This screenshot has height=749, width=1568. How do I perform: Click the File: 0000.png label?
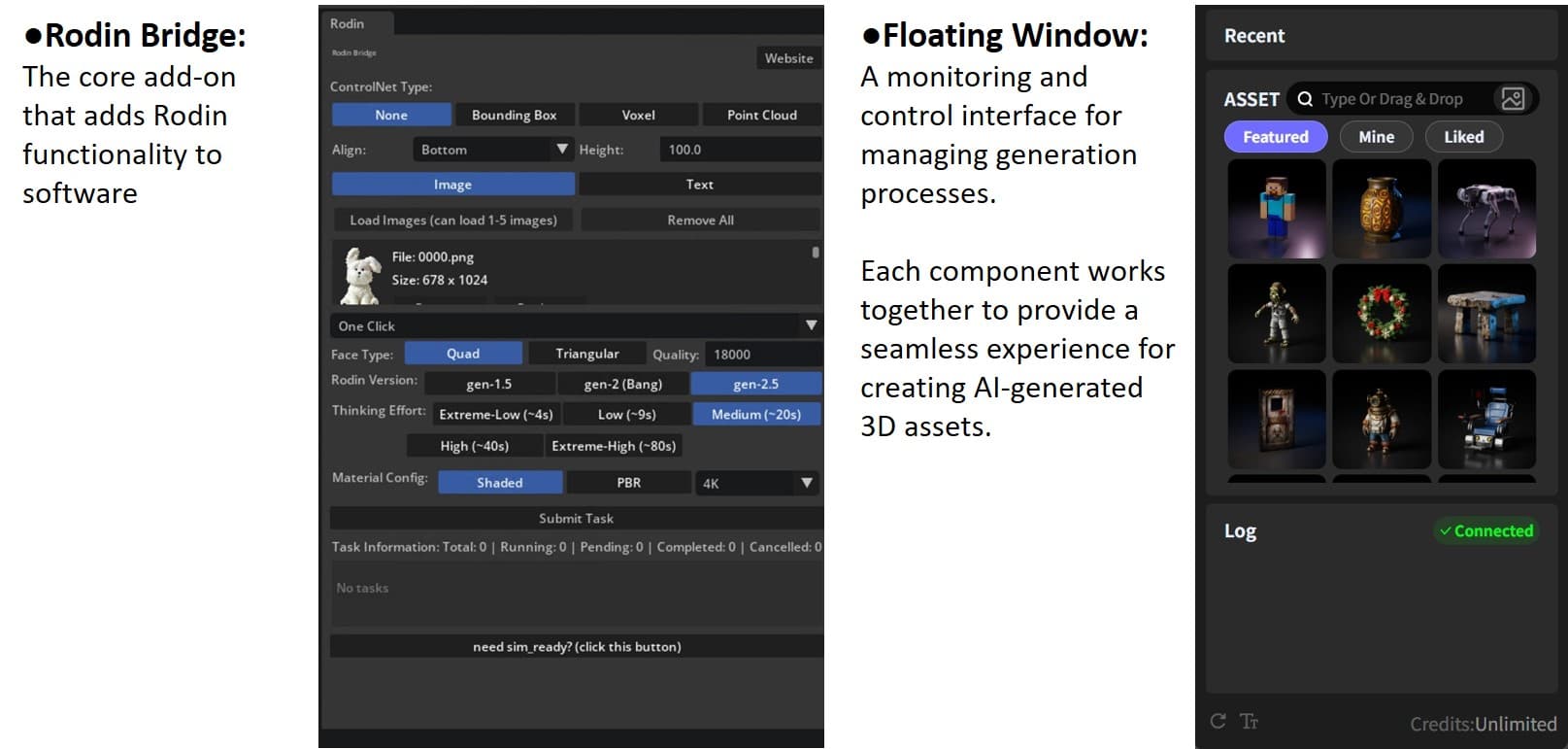click(x=433, y=257)
